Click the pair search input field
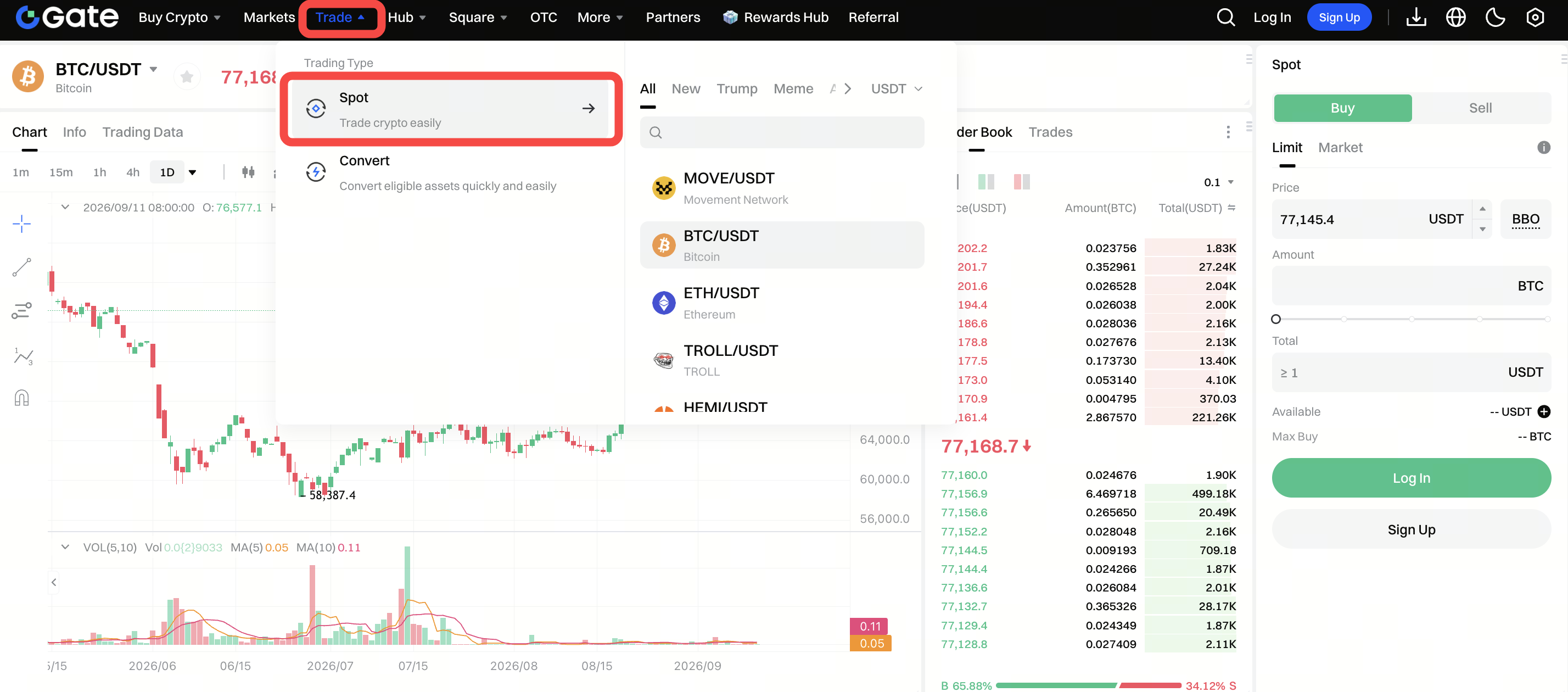1568x692 pixels. 782,132
